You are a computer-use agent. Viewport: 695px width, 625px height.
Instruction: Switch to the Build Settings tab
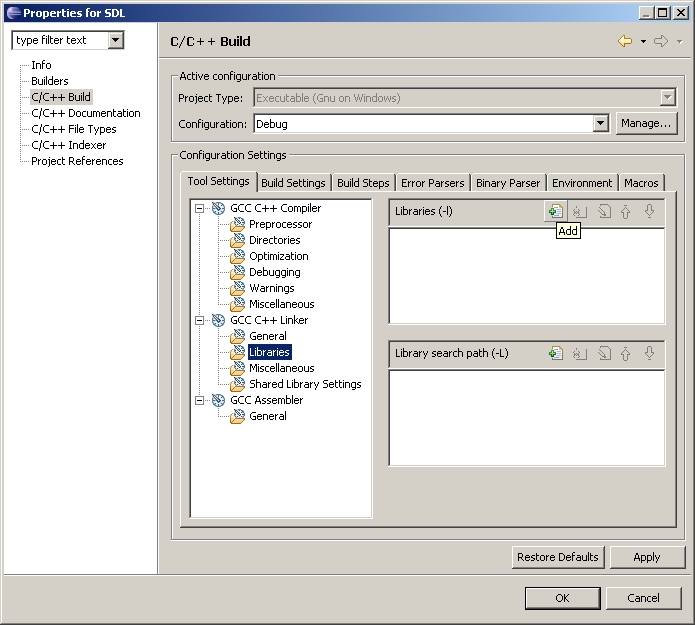[x=293, y=183]
